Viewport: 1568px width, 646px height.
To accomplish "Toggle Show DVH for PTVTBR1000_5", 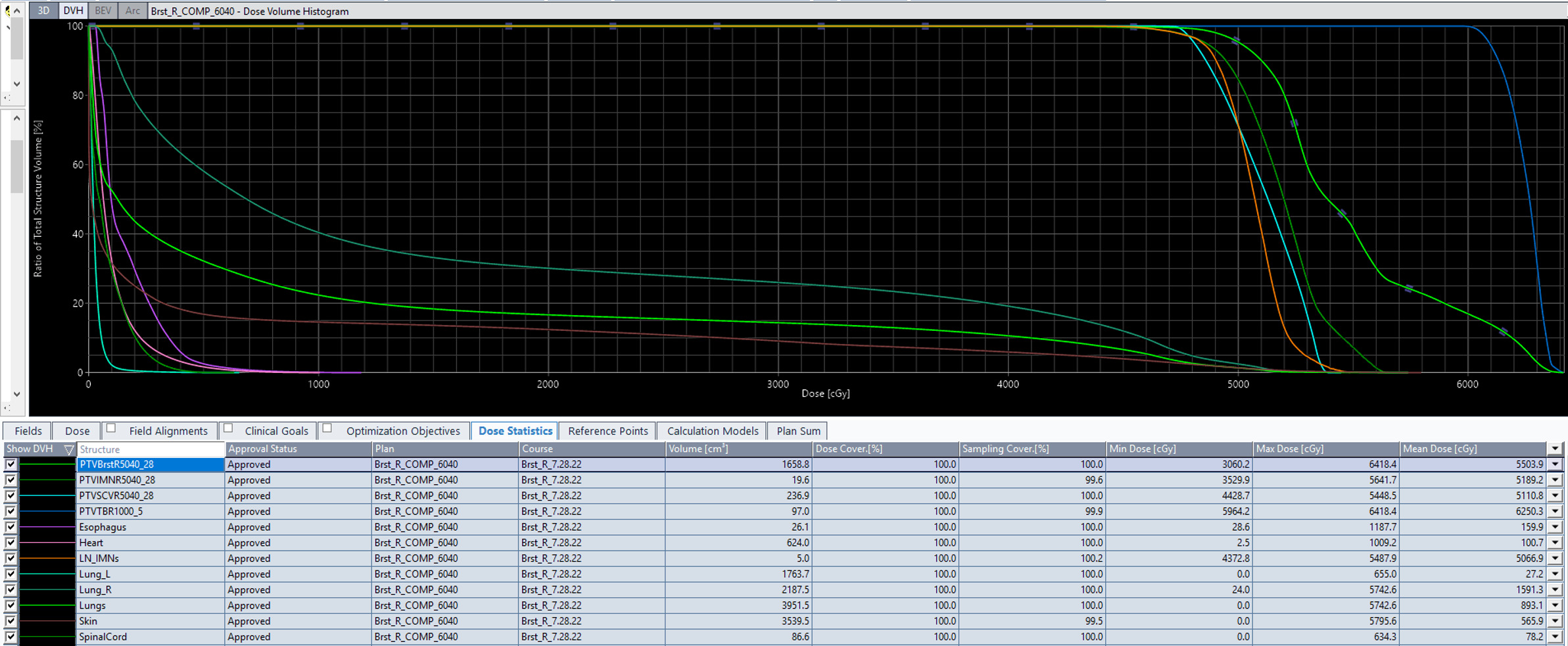I will pos(11,512).
